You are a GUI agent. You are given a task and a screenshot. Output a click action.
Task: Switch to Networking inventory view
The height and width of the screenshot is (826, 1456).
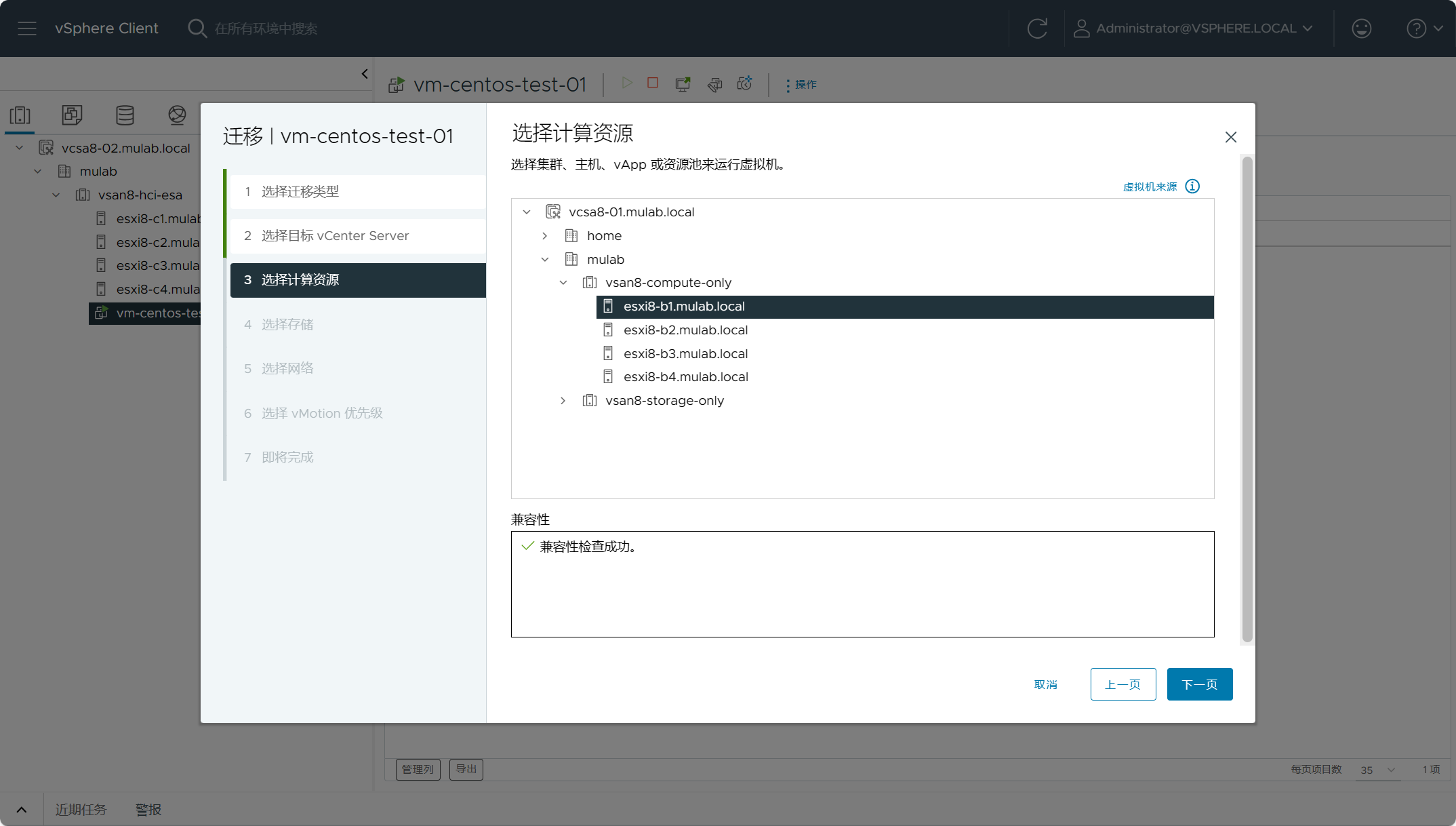[x=177, y=115]
